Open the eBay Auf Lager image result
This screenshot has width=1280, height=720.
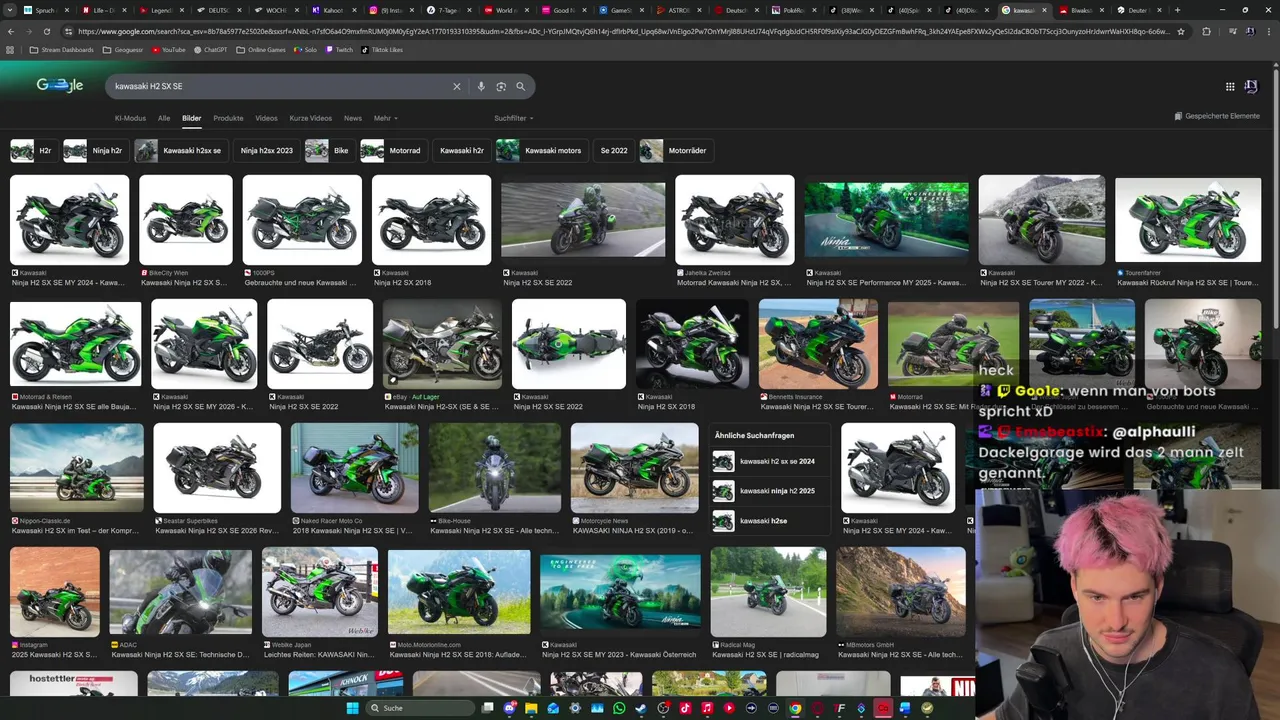tap(442, 344)
